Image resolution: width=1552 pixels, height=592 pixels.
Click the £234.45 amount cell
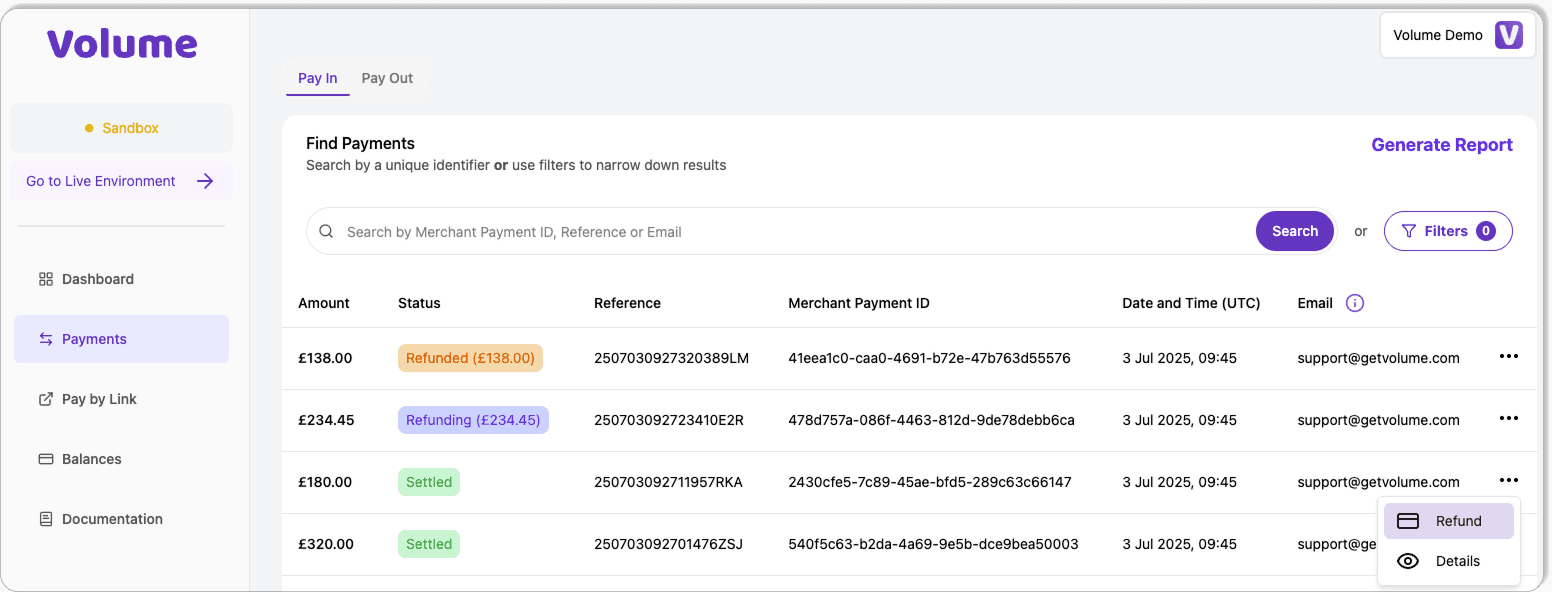(x=326, y=420)
